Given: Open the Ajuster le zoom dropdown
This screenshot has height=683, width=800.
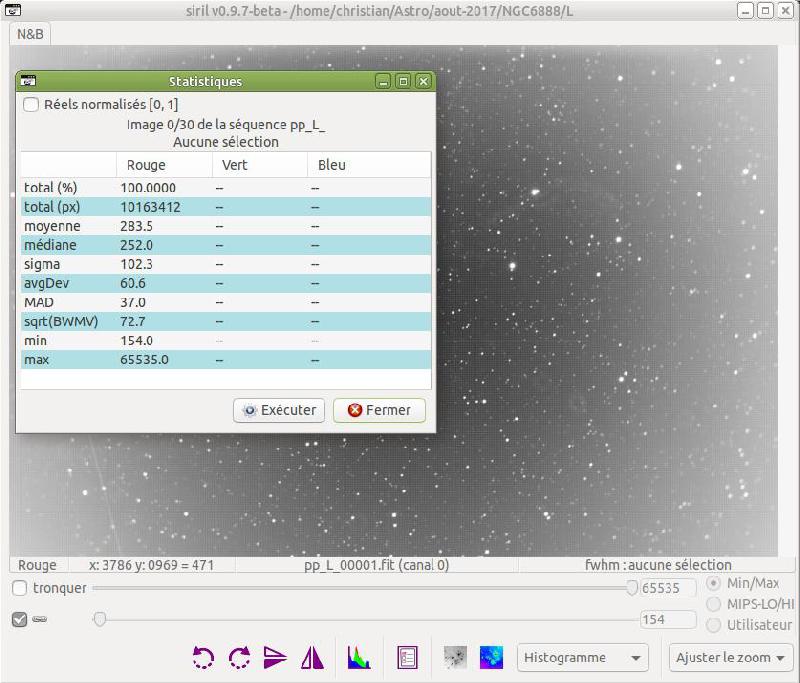Looking at the screenshot, I should 731,658.
